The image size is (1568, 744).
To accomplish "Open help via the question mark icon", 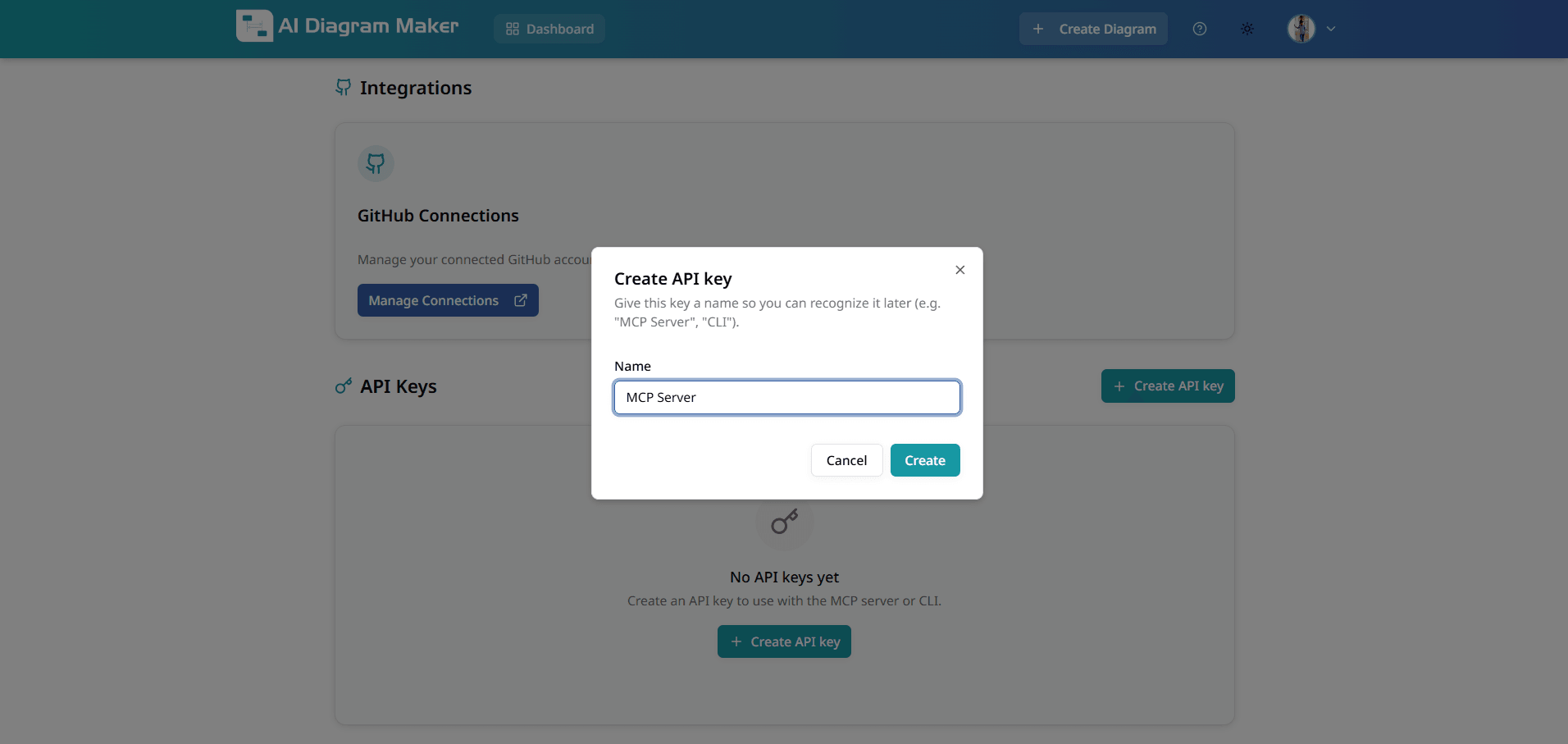I will click(1200, 28).
